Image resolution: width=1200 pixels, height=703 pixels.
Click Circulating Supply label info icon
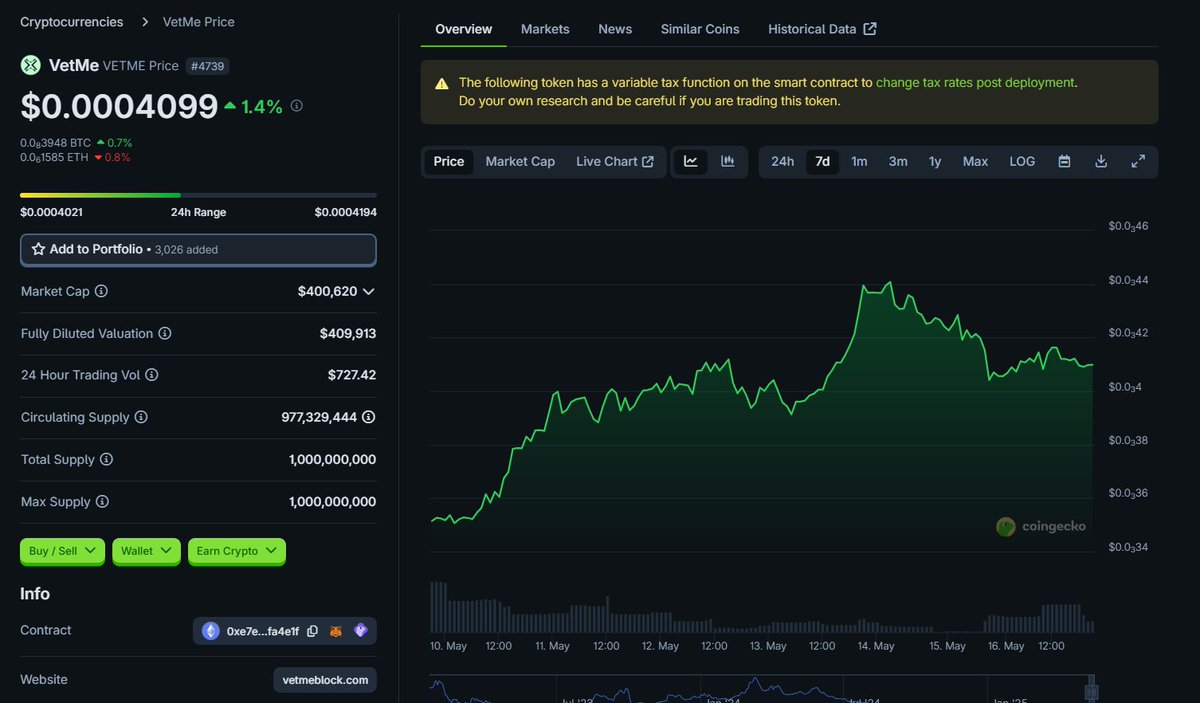pyautogui.click(x=141, y=417)
